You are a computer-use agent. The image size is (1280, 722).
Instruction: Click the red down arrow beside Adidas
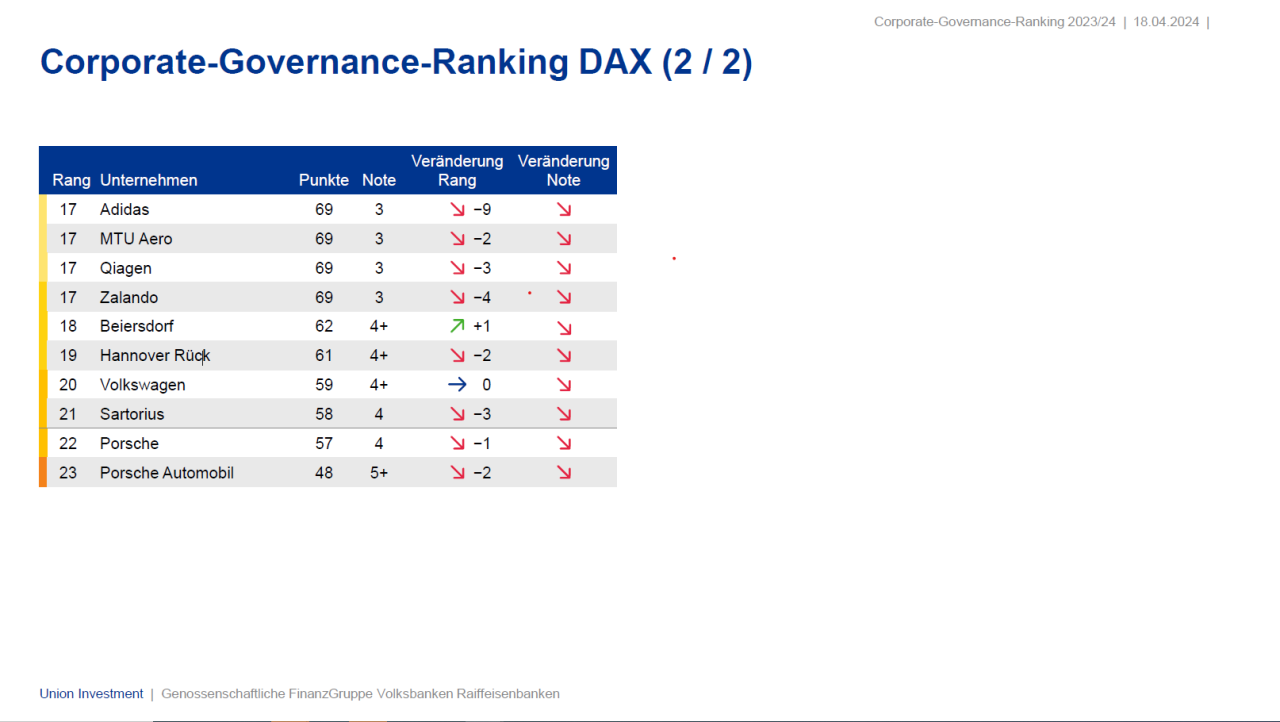pos(456,209)
